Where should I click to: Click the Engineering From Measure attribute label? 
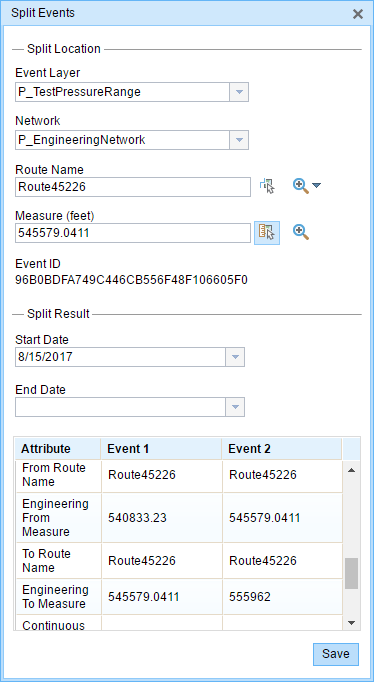(x=55, y=518)
